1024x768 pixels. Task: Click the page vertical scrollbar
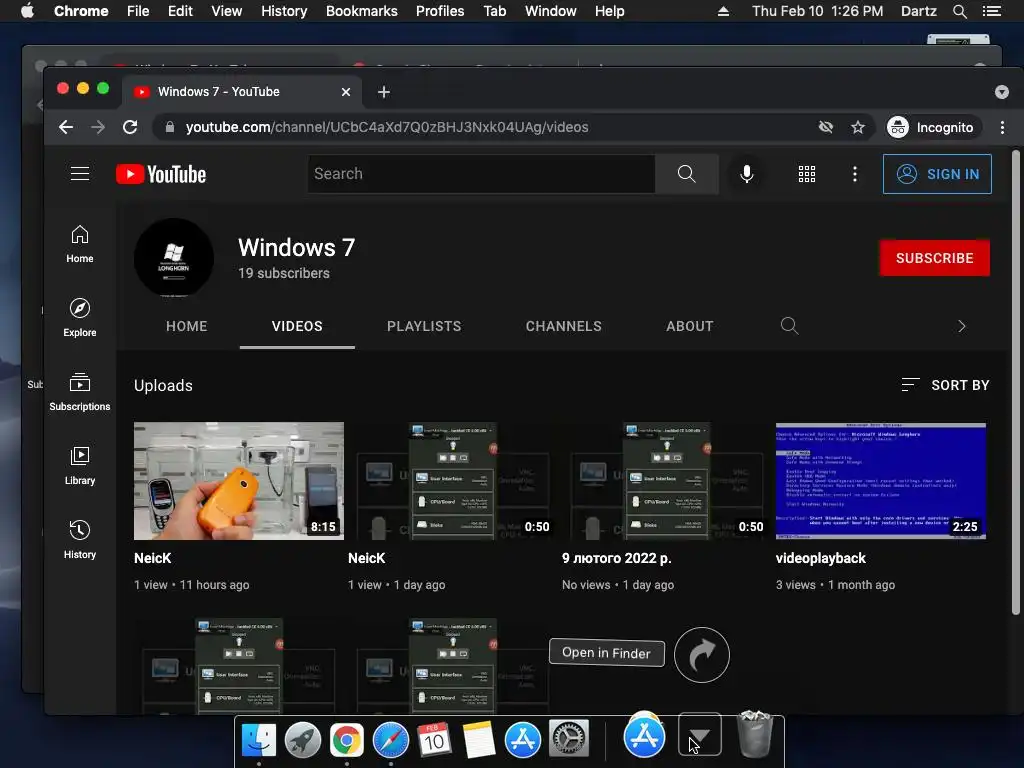pyautogui.click(x=1016, y=382)
